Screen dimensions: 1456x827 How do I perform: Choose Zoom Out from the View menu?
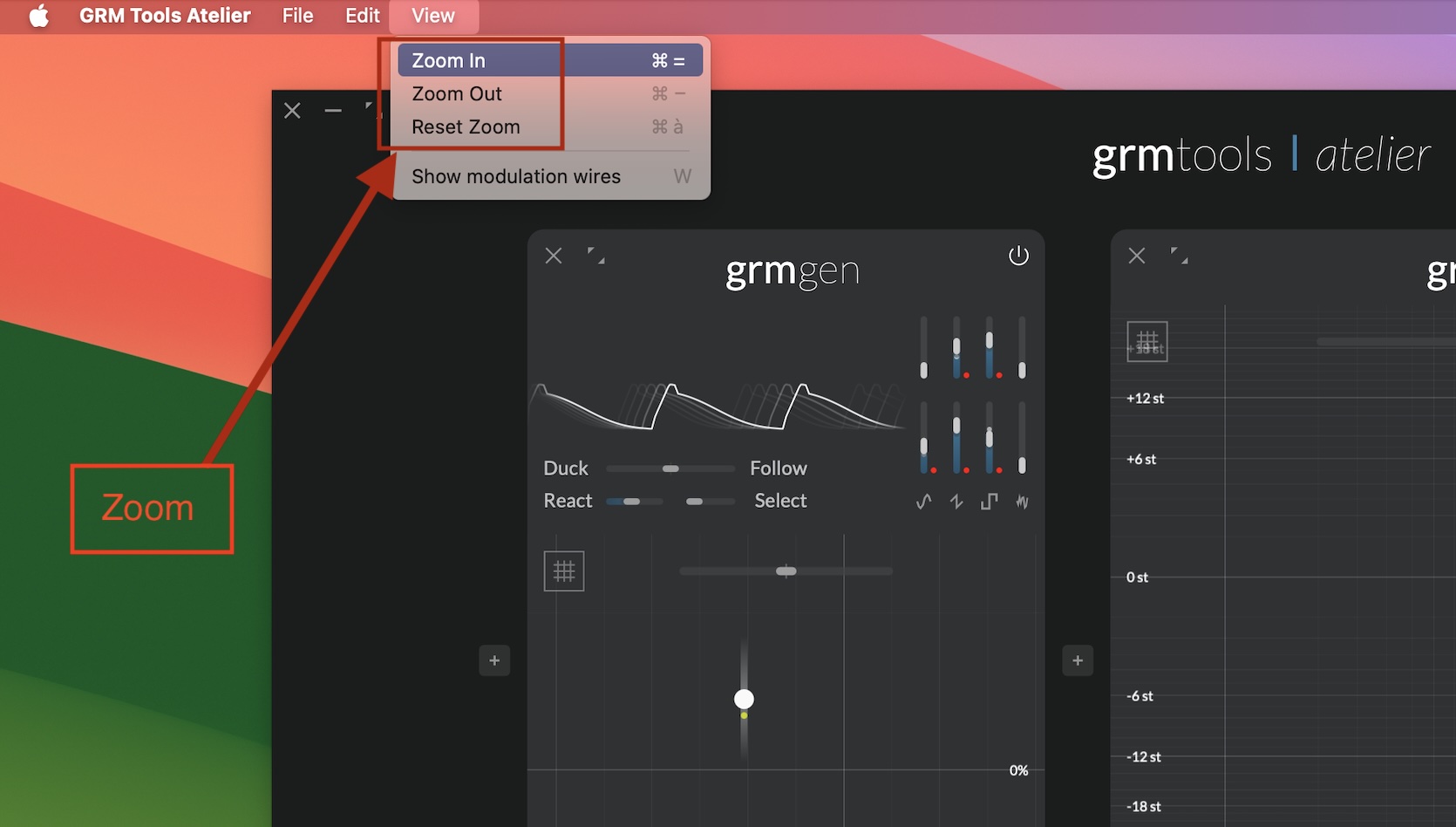click(550, 93)
